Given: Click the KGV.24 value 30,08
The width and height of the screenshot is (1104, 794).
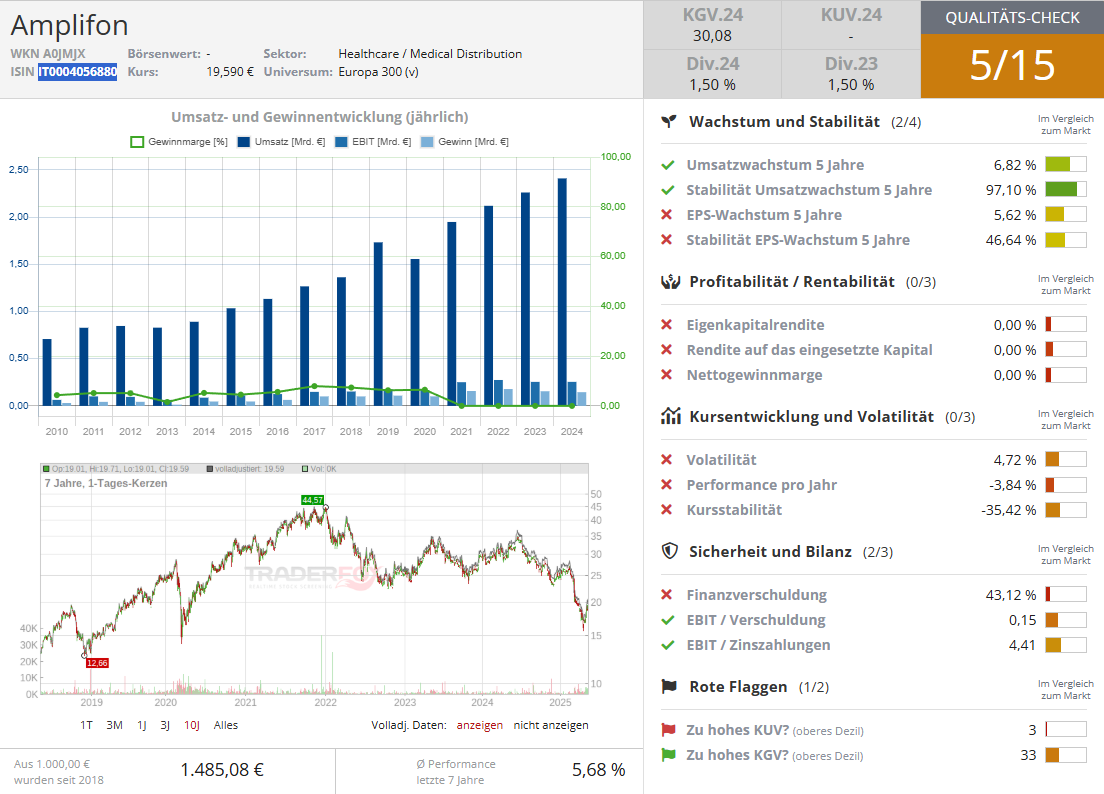Looking at the screenshot, I should click(712, 36).
